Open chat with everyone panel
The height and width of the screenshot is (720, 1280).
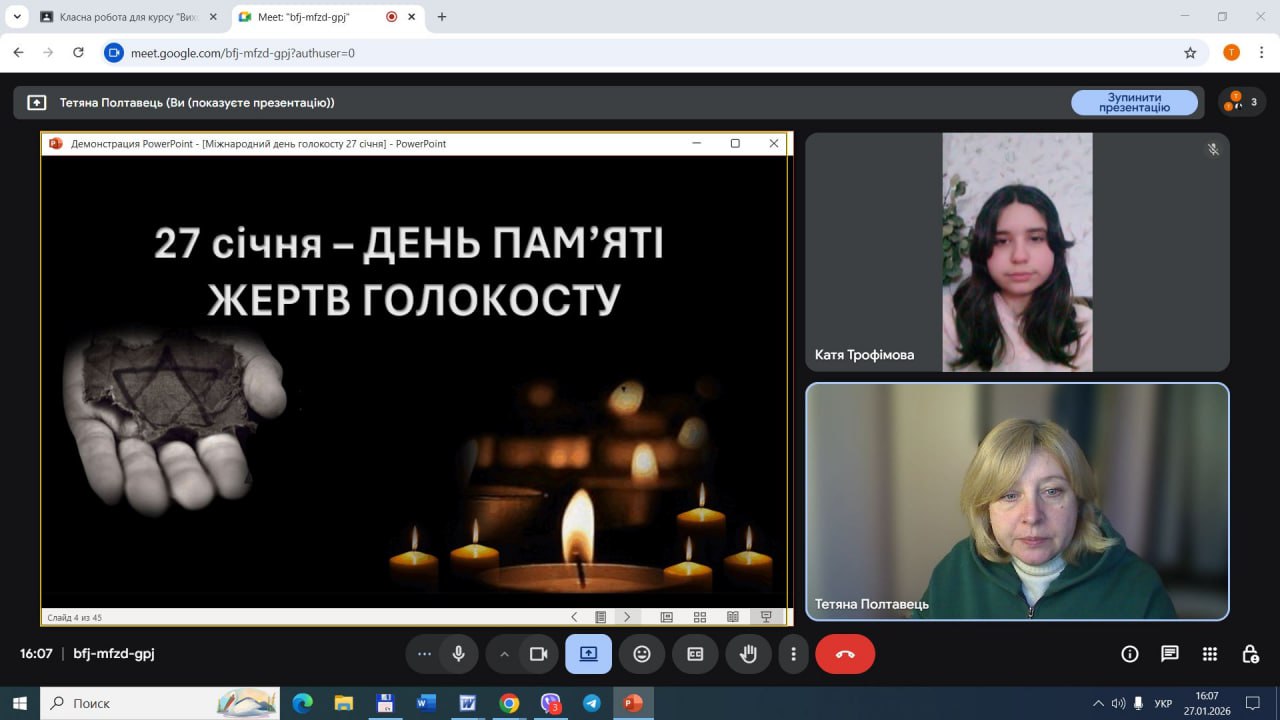pyautogui.click(x=1170, y=654)
